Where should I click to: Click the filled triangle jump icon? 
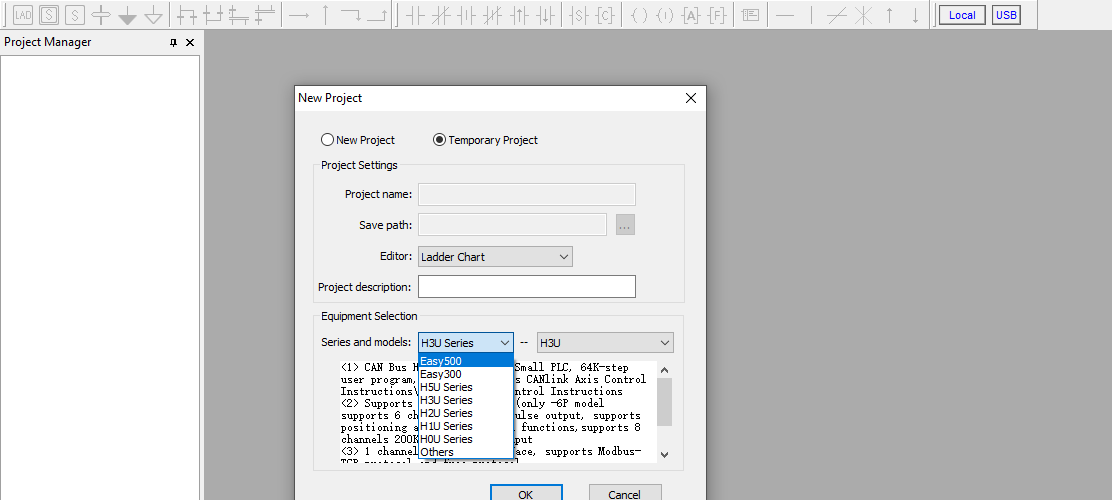tap(128, 15)
